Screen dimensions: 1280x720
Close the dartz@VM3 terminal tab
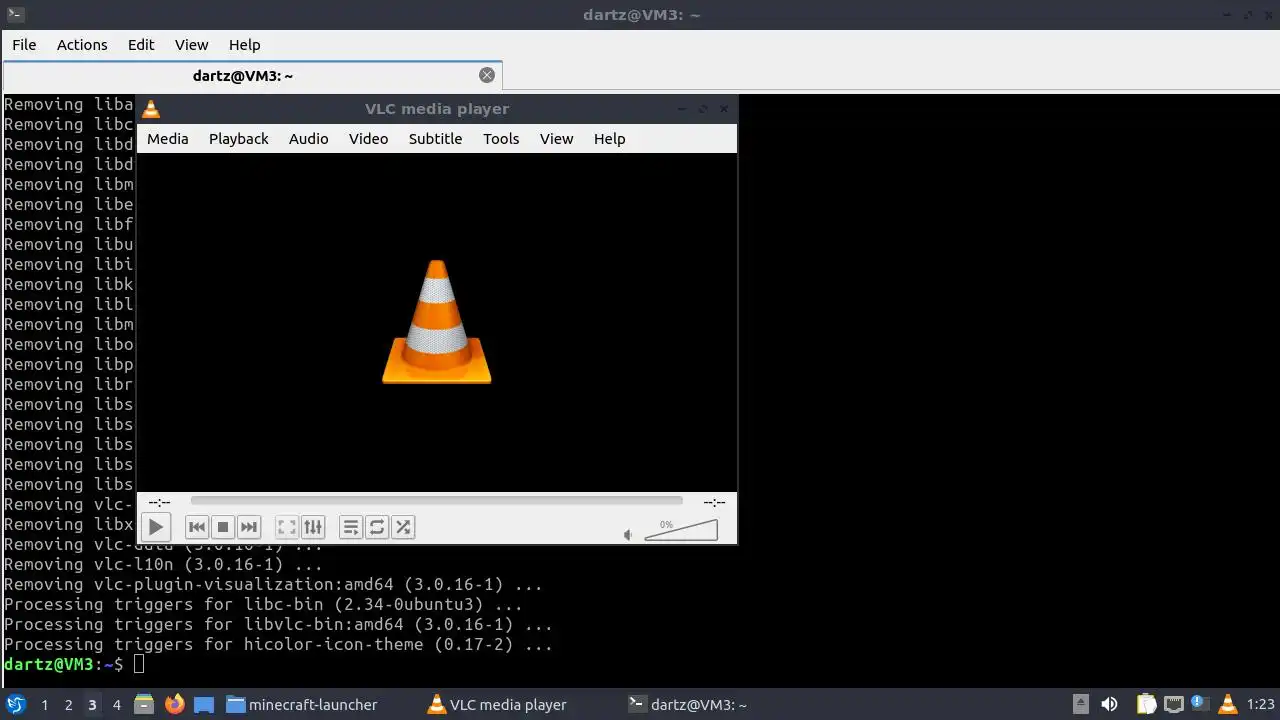click(x=487, y=75)
